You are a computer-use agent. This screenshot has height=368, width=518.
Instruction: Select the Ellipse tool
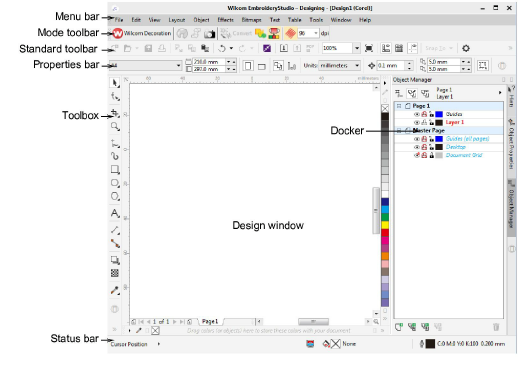click(115, 183)
